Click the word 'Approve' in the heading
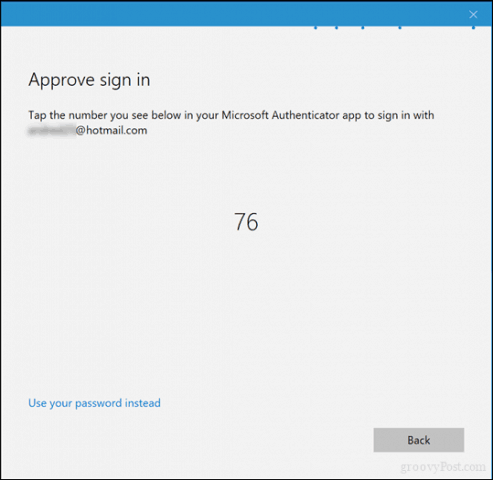 (x=62, y=80)
